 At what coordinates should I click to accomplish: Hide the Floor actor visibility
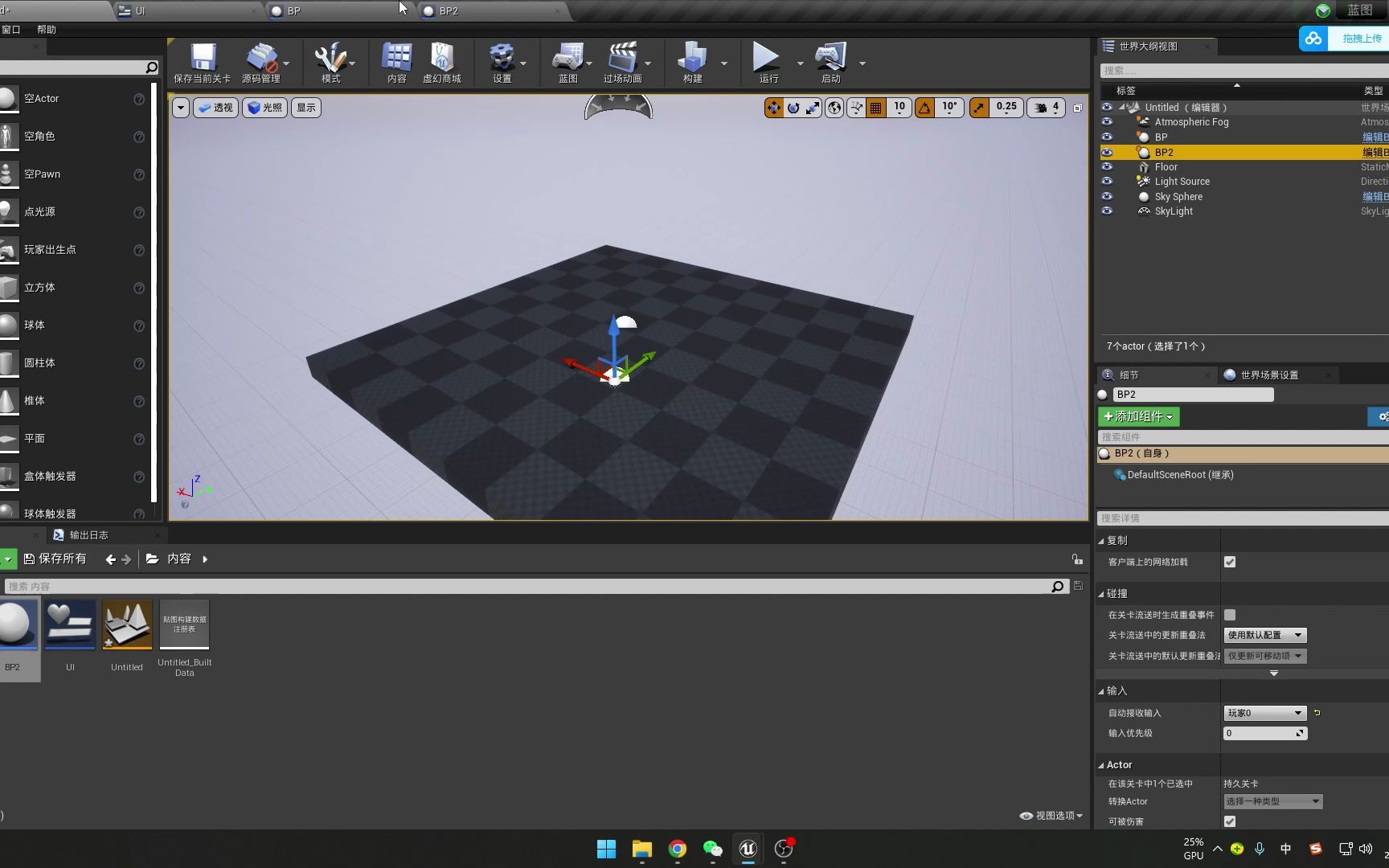pos(1107,167)
